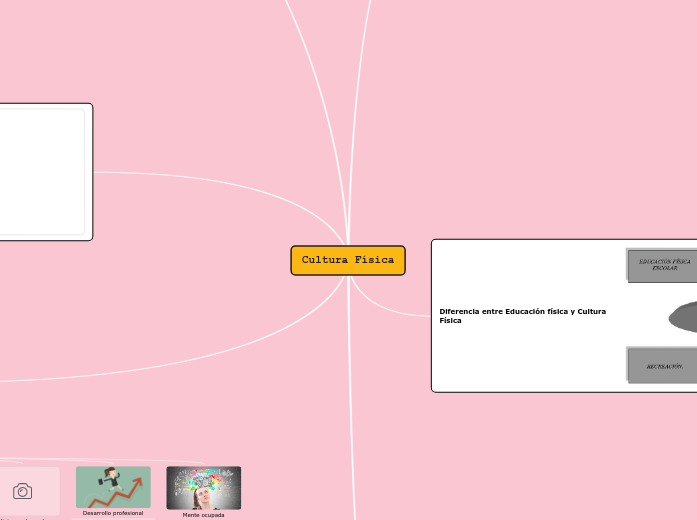
Task: Open the Desarrollo profesional thumbnail image
Action: [x=113, y=487]
